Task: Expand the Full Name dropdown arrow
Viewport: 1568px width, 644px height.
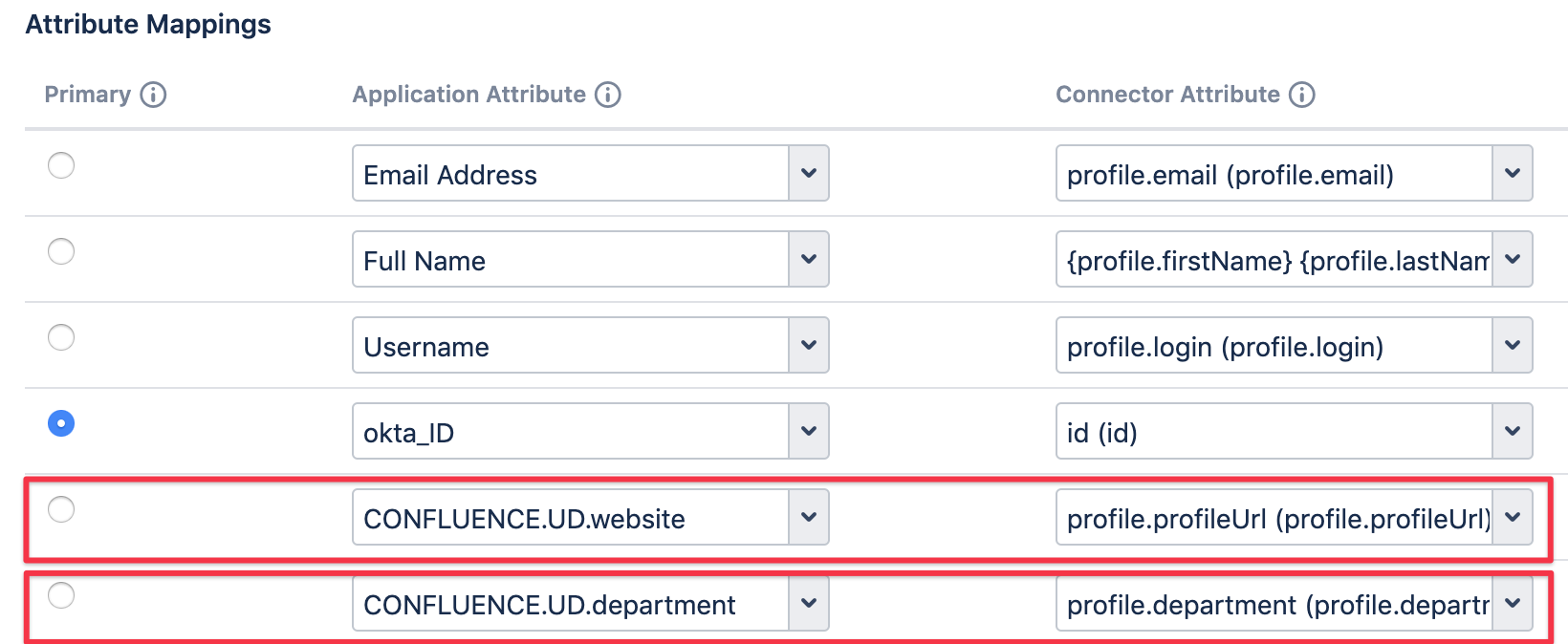Action: (809, 259)
